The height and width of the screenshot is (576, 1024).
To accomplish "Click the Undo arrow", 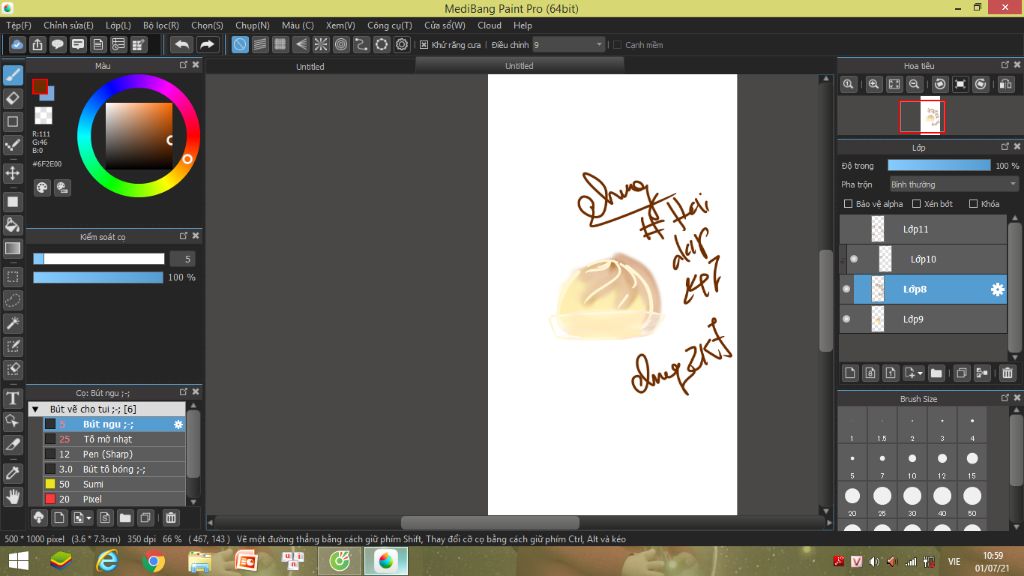I will (182, 44).
